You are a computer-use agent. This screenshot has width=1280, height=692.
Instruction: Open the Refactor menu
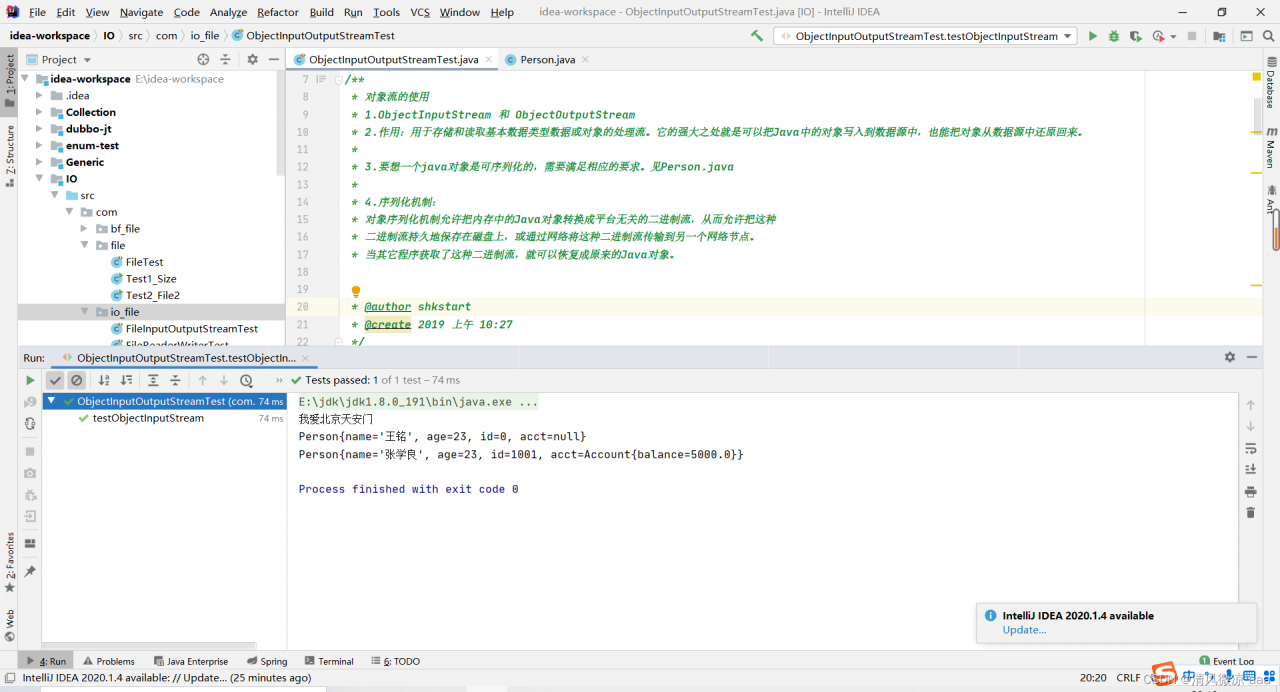(277, 12)
